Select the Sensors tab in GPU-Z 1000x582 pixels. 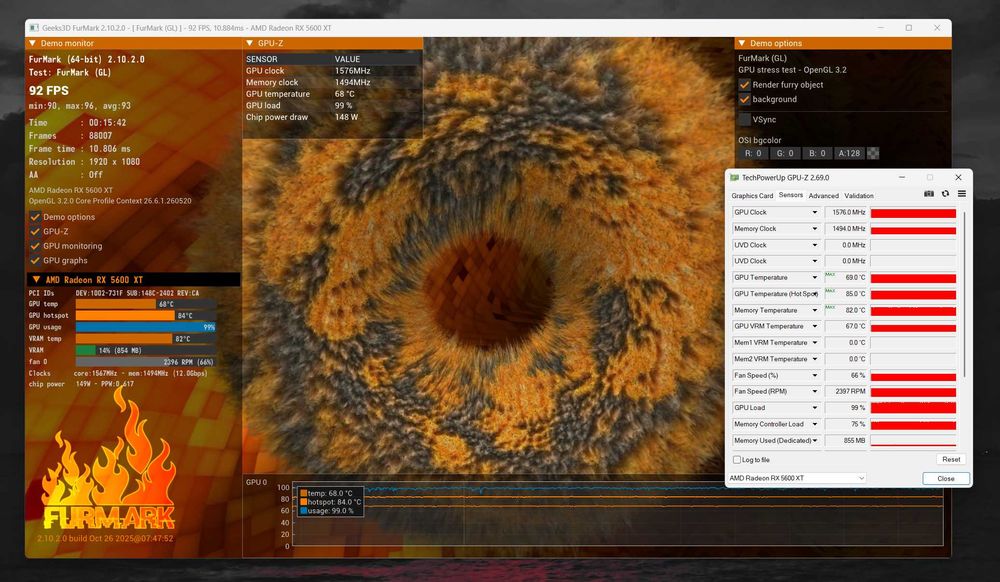(x=791, y=195)
